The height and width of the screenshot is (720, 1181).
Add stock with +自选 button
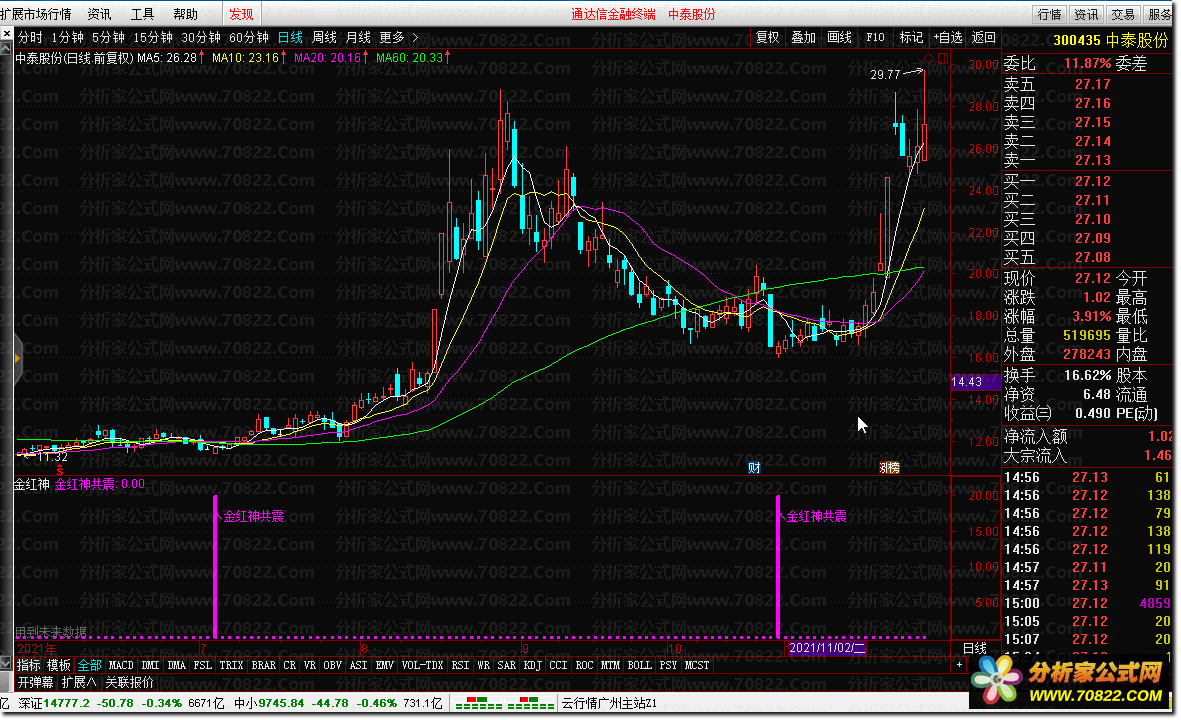coord(948,37)
